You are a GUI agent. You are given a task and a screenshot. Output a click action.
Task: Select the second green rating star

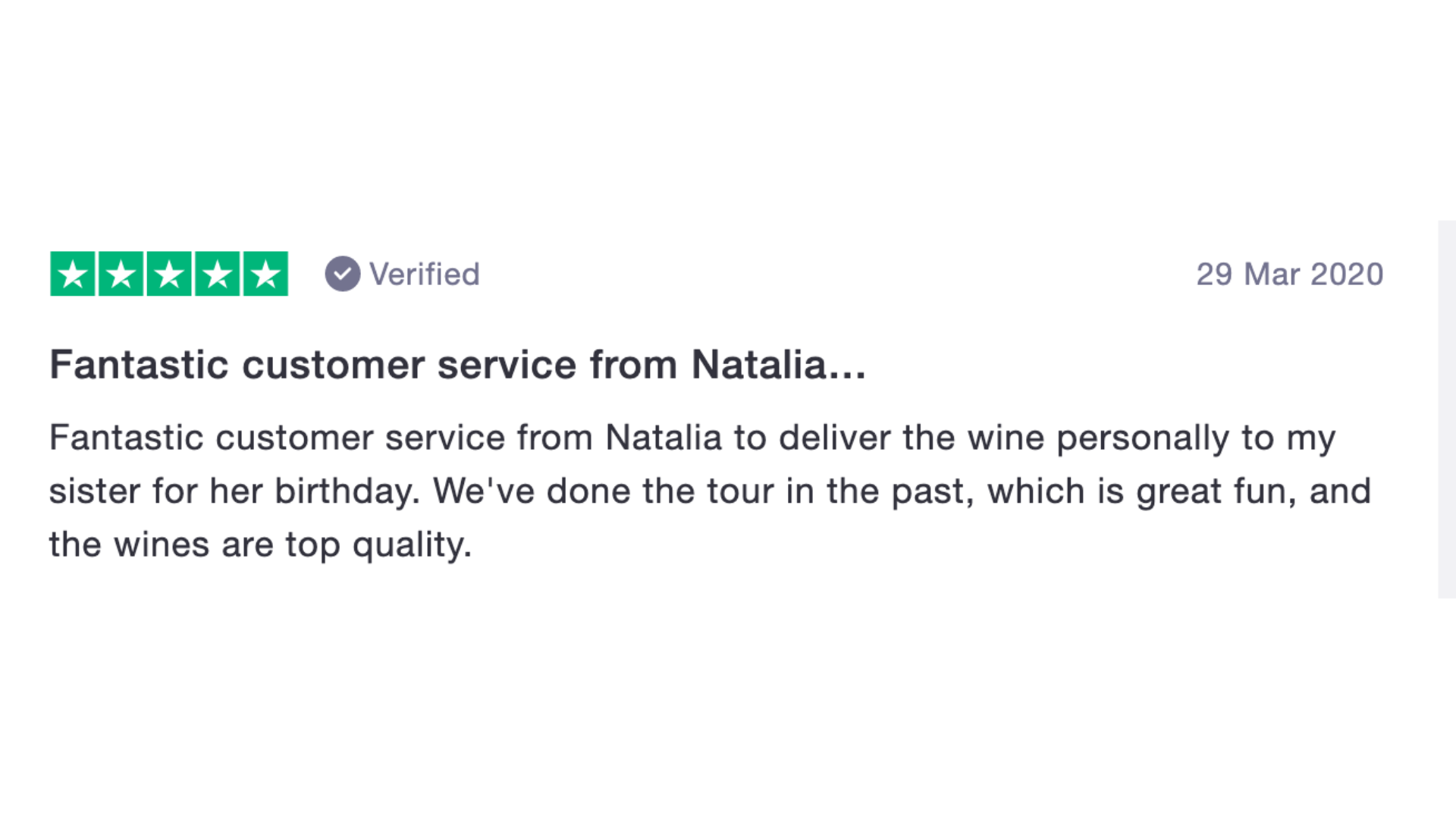pyautogui.click(x=121, y=274)
